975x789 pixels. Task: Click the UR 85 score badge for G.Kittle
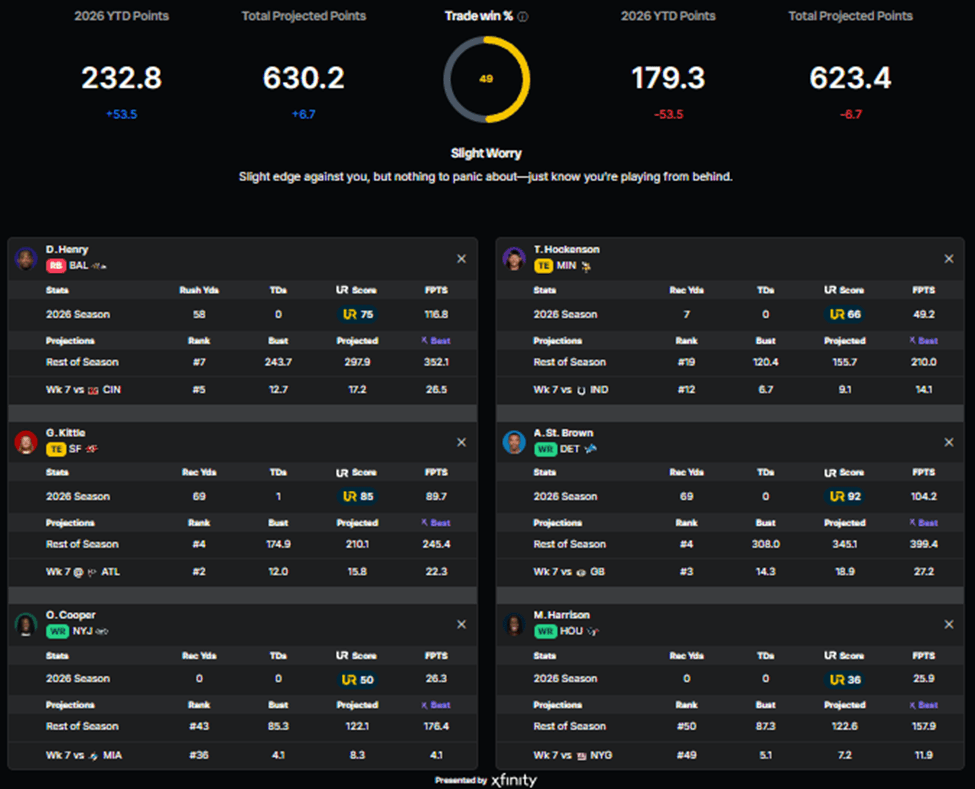click(x=358, y=497)
